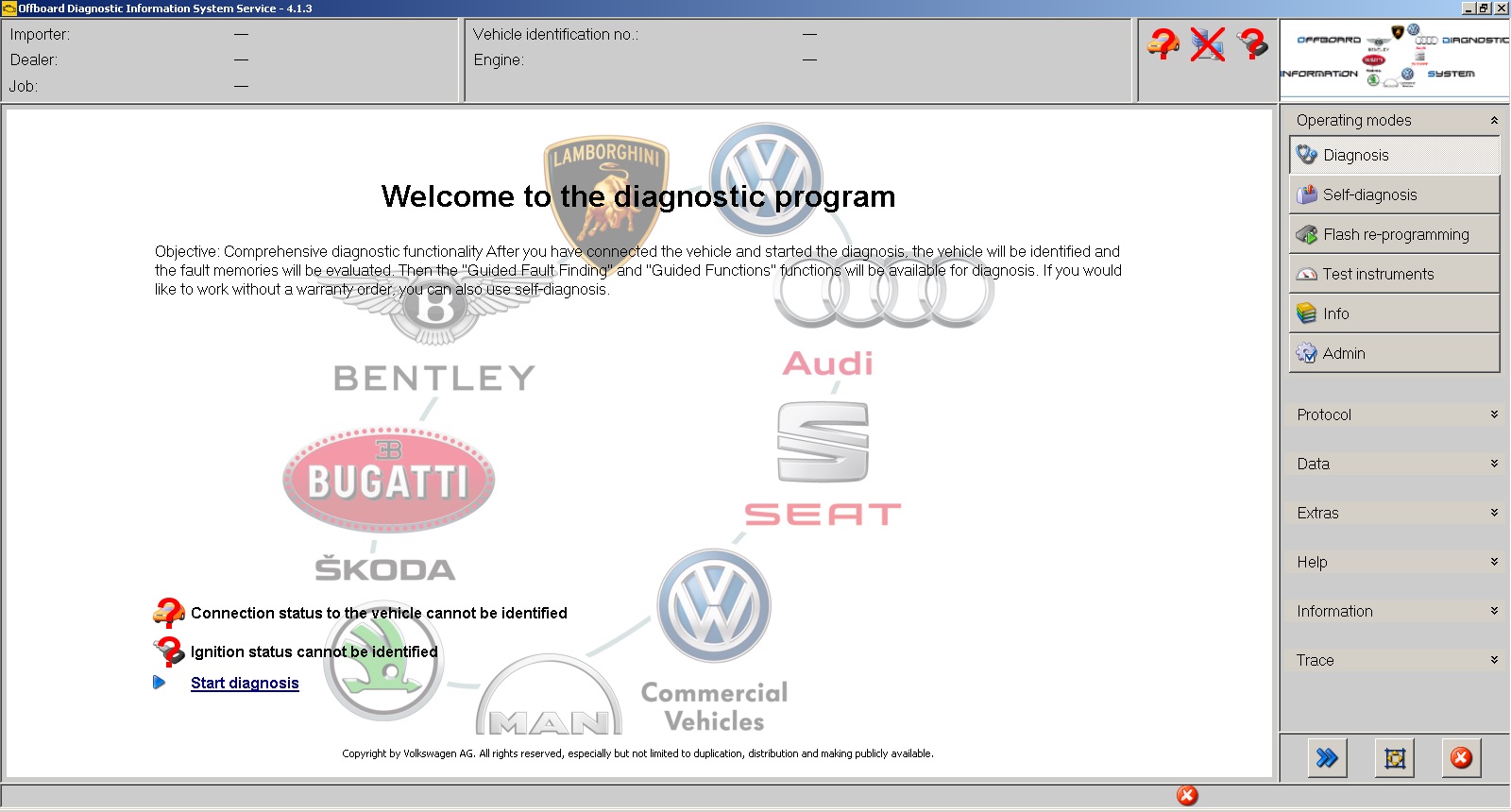The height and width of the screenshot is (812, 1511).
Task: Click the Vehicle identification no. label
Action: pyautogui.click(x=555, y=34)
